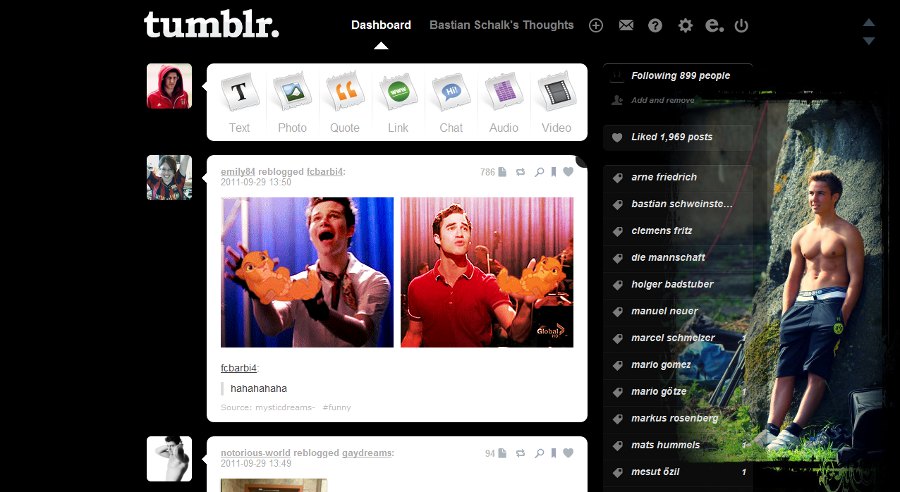This screenshot has width=900, height=492.
Task: Open the markus rosenberg tracked tag
Action: (674, 419)
